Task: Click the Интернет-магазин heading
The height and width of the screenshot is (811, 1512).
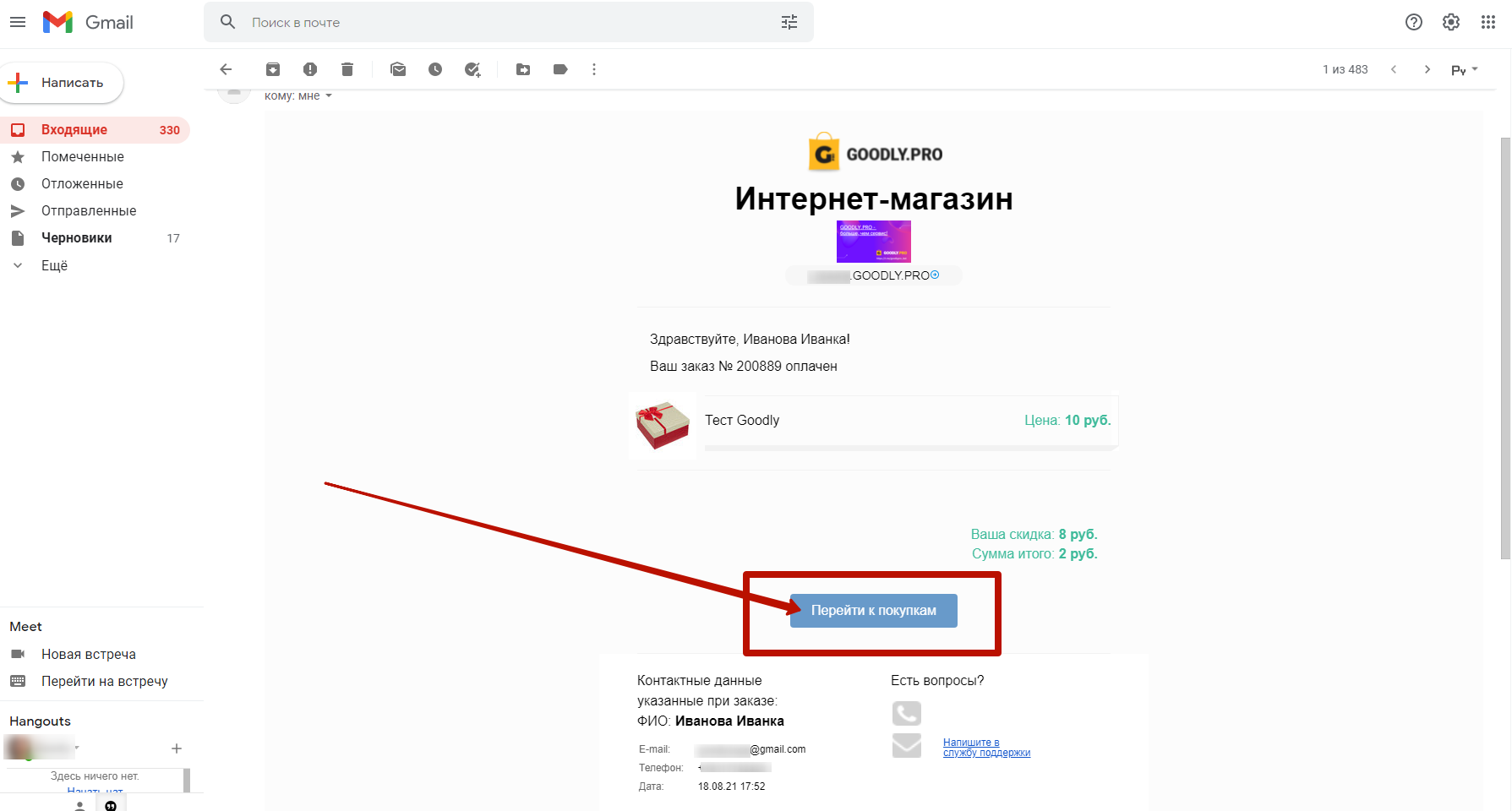Action: point(874,199)
